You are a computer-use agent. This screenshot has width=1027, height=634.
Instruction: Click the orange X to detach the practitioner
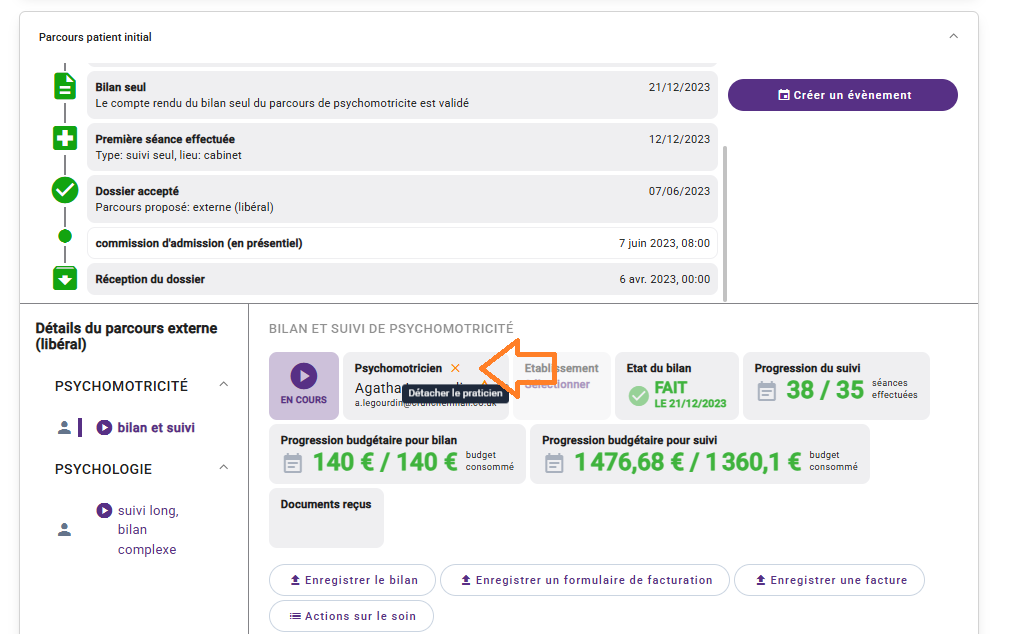point(456,368)
